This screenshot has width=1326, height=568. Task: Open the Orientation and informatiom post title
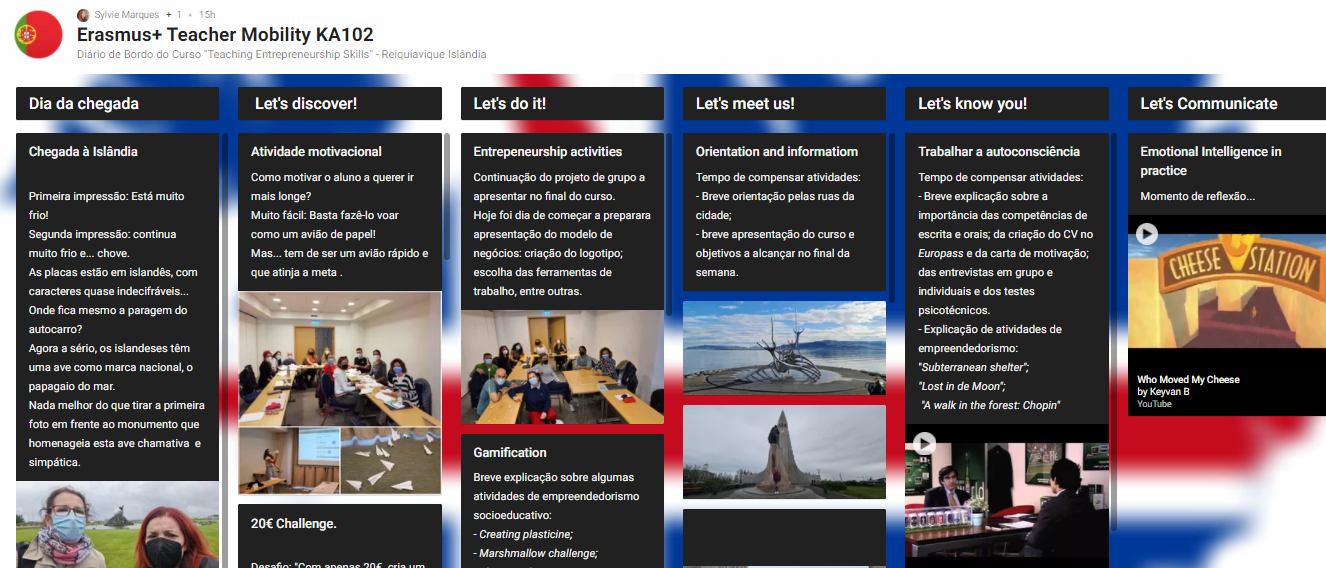(x=777, y=152)
